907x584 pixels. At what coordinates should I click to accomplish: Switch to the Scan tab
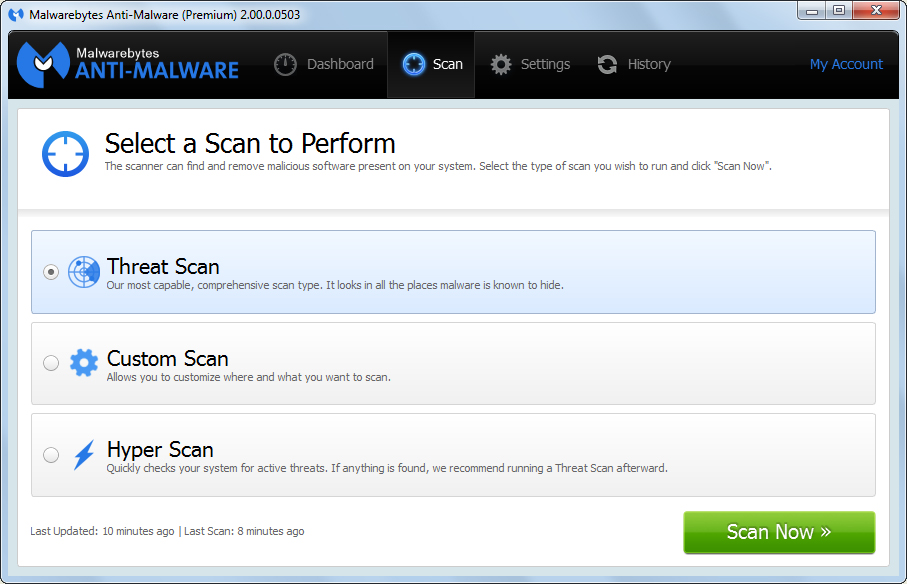[x=431, y=64]
